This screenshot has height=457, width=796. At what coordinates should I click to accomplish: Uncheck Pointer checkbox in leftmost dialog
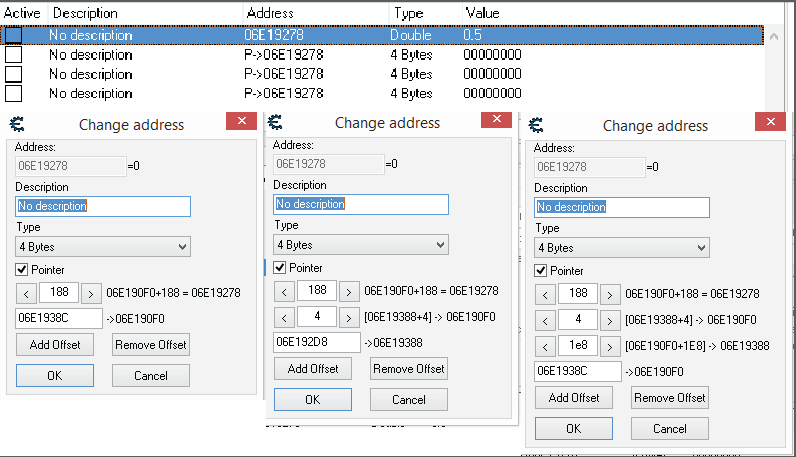pos(22,270)
